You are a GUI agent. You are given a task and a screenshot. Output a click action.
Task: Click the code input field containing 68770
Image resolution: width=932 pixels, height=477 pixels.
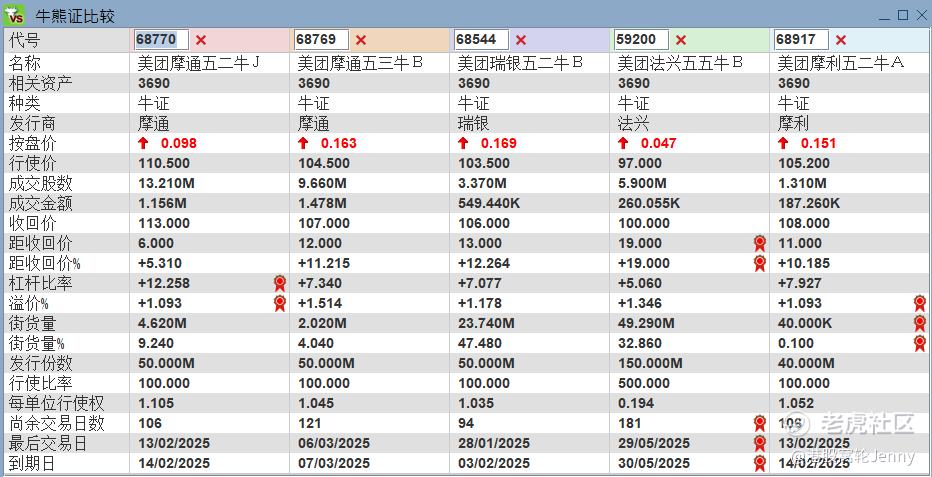pos(161,40)
